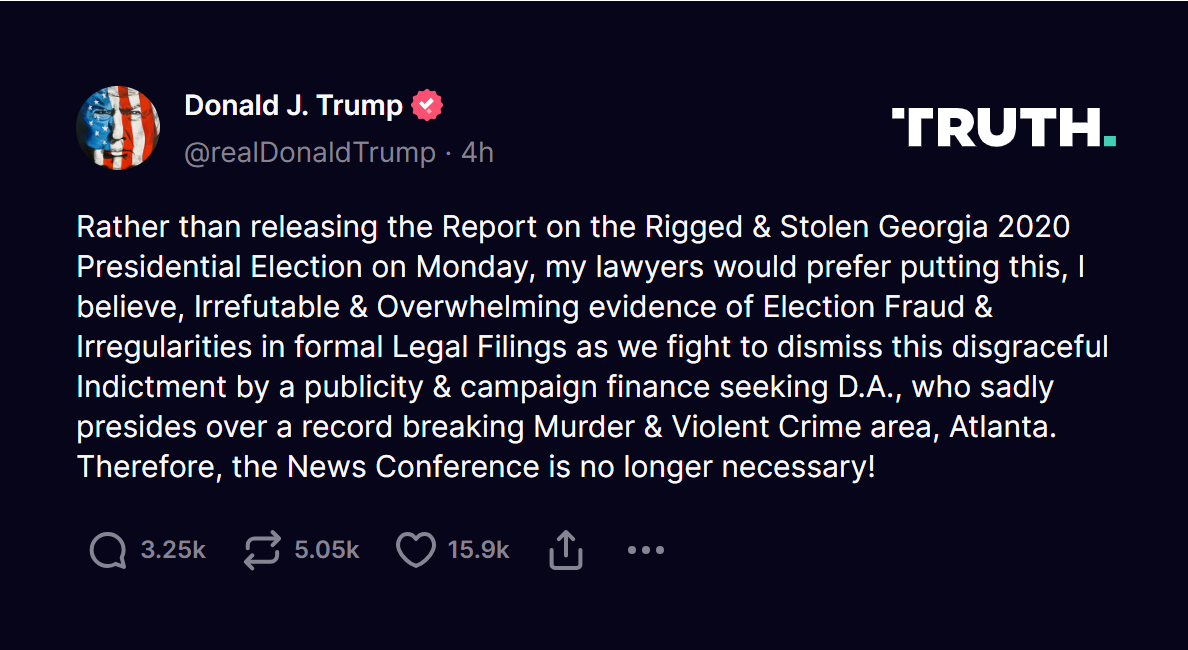This screenshot has width=1188, height=650.
Task: Open the three-dot more options menu
Action: [646, 550]
